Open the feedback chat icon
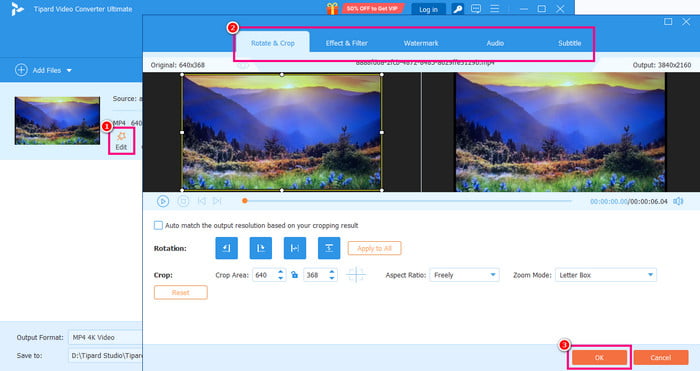 tap(476, 9)
